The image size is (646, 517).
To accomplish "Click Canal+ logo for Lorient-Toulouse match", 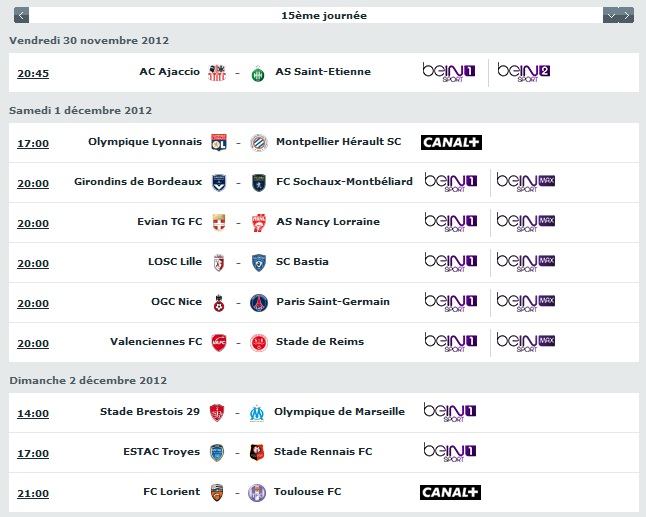I will [450, 492].
